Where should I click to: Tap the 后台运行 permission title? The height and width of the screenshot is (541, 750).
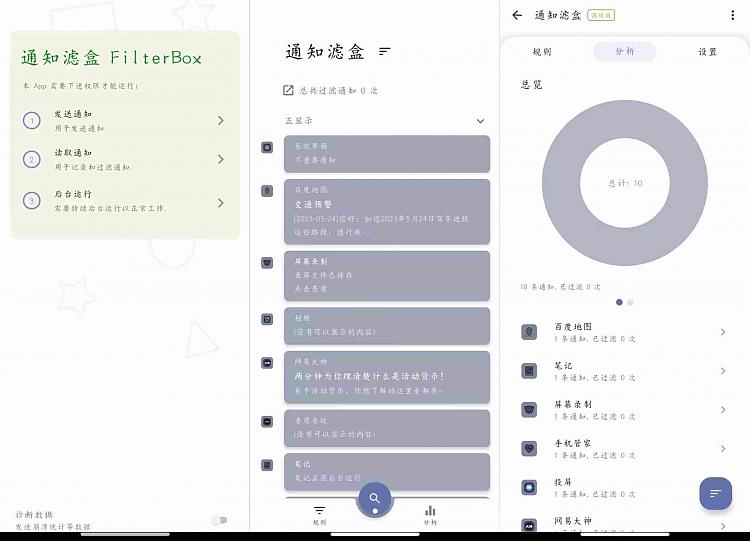73,194
